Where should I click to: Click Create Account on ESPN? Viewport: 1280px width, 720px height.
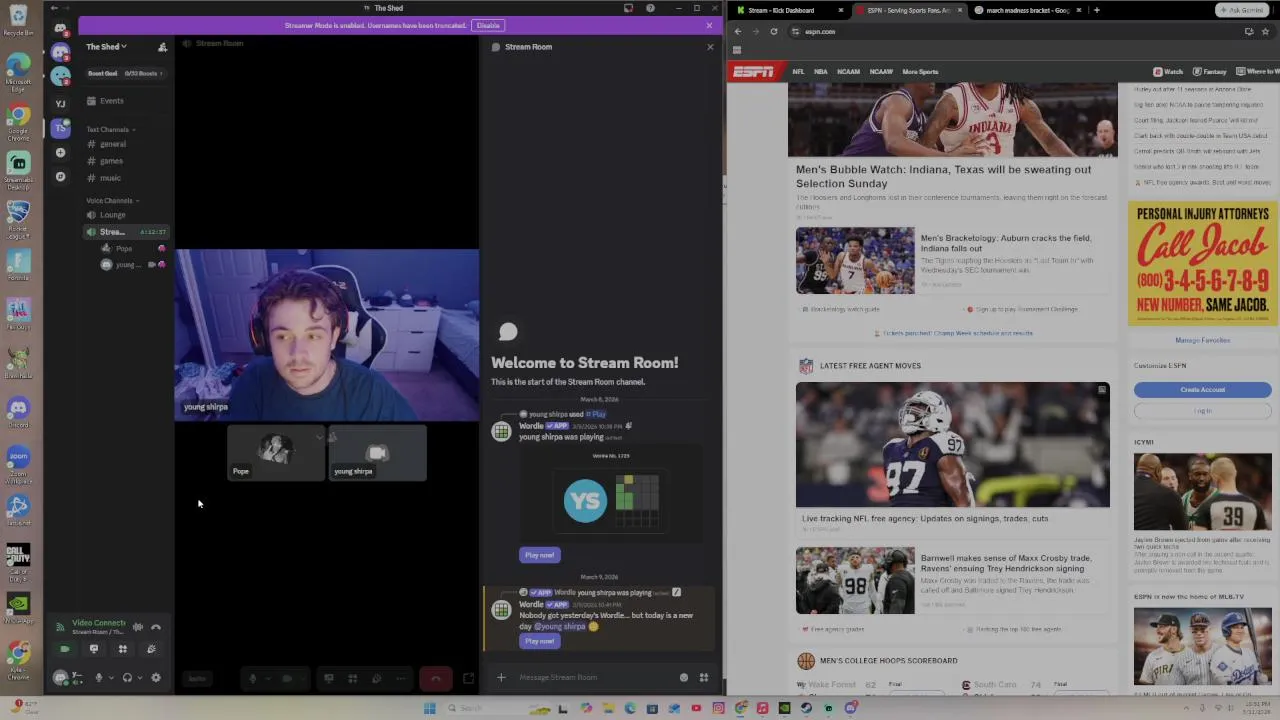1202,390
